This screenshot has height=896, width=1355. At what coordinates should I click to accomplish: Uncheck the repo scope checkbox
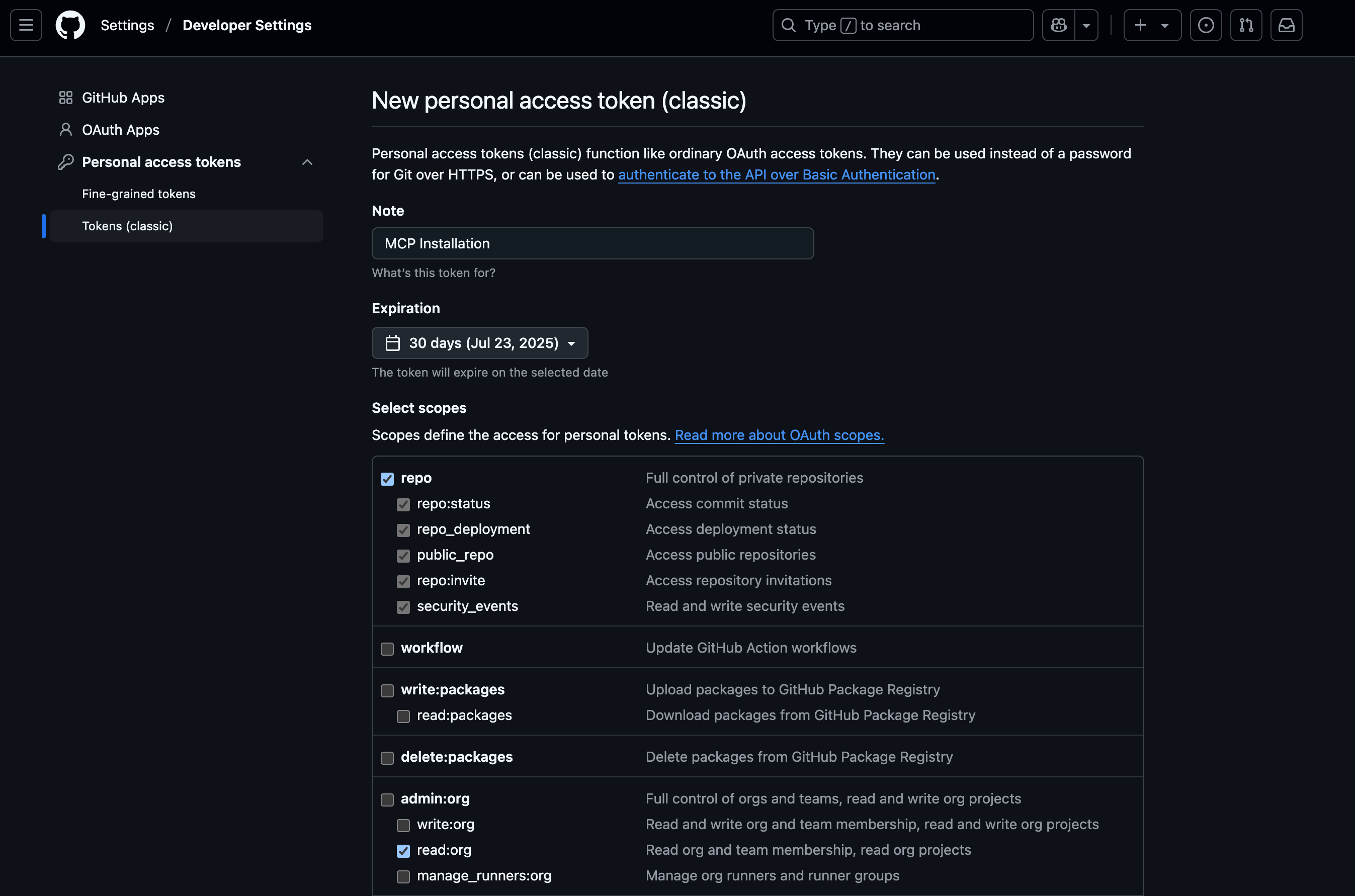387,479
